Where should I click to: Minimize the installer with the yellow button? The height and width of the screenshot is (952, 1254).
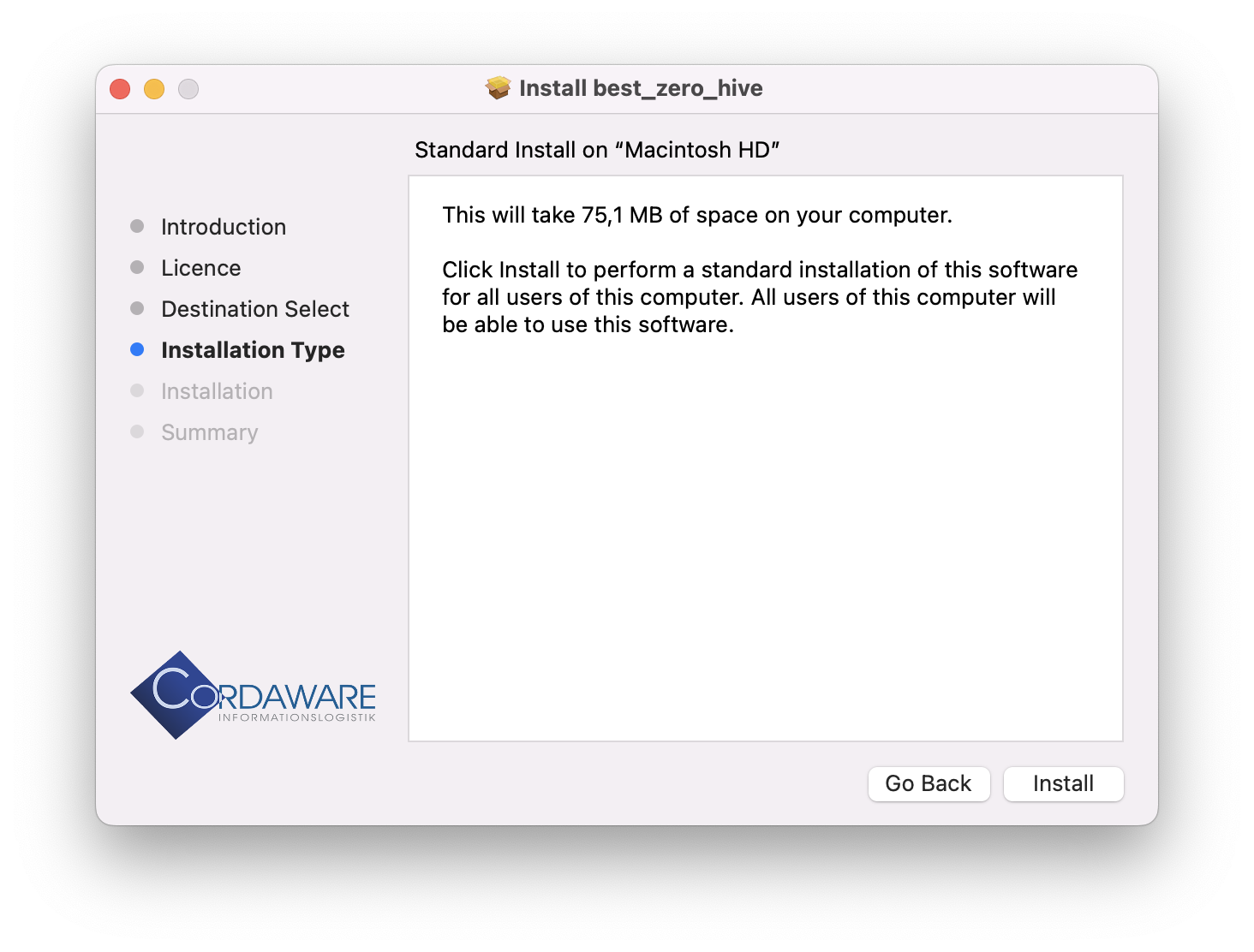[x=154, y=89]
